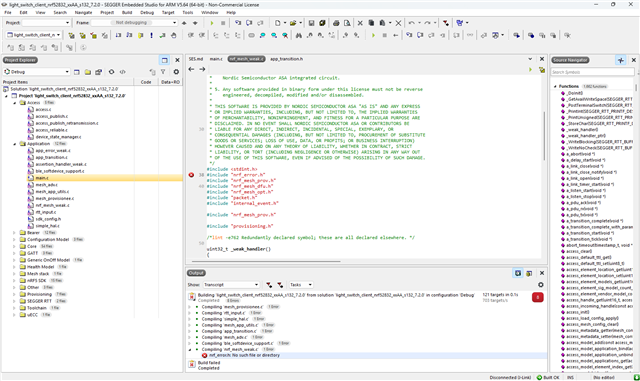
Task: Click the Cut scissors icon in toolbar
Action: [x=360, y=23]
